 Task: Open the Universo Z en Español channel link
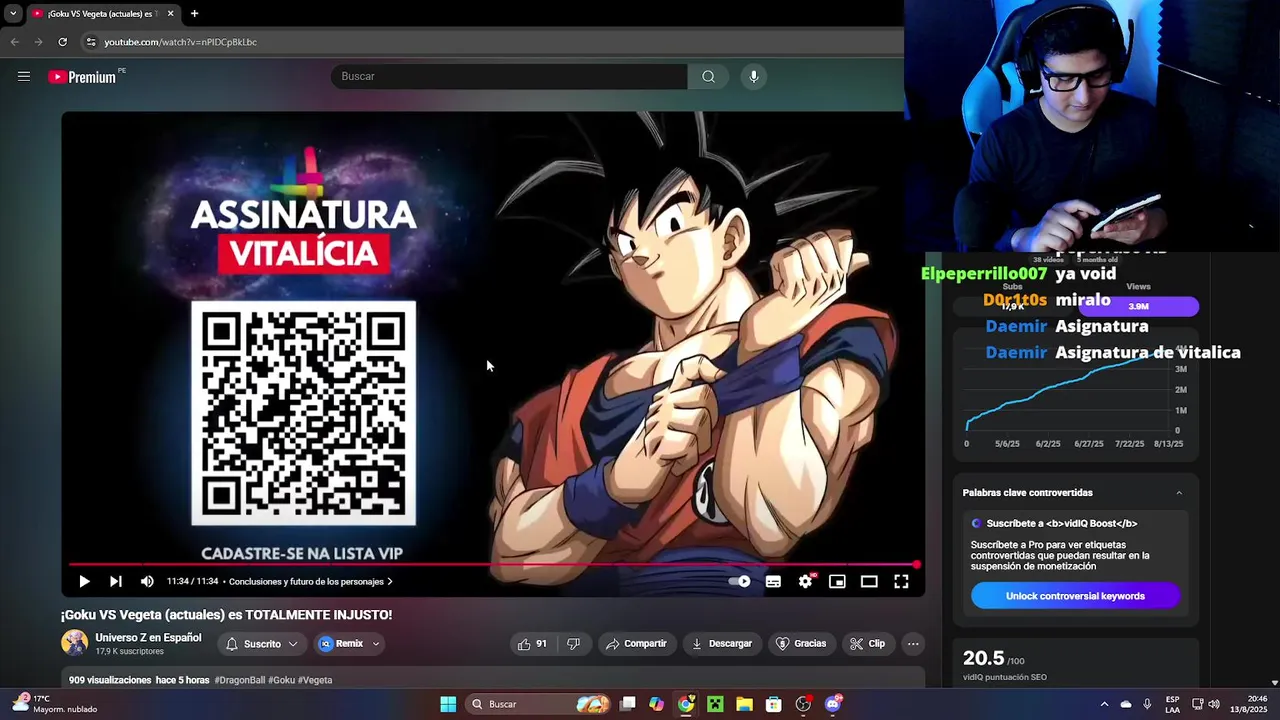pos(148,638)
